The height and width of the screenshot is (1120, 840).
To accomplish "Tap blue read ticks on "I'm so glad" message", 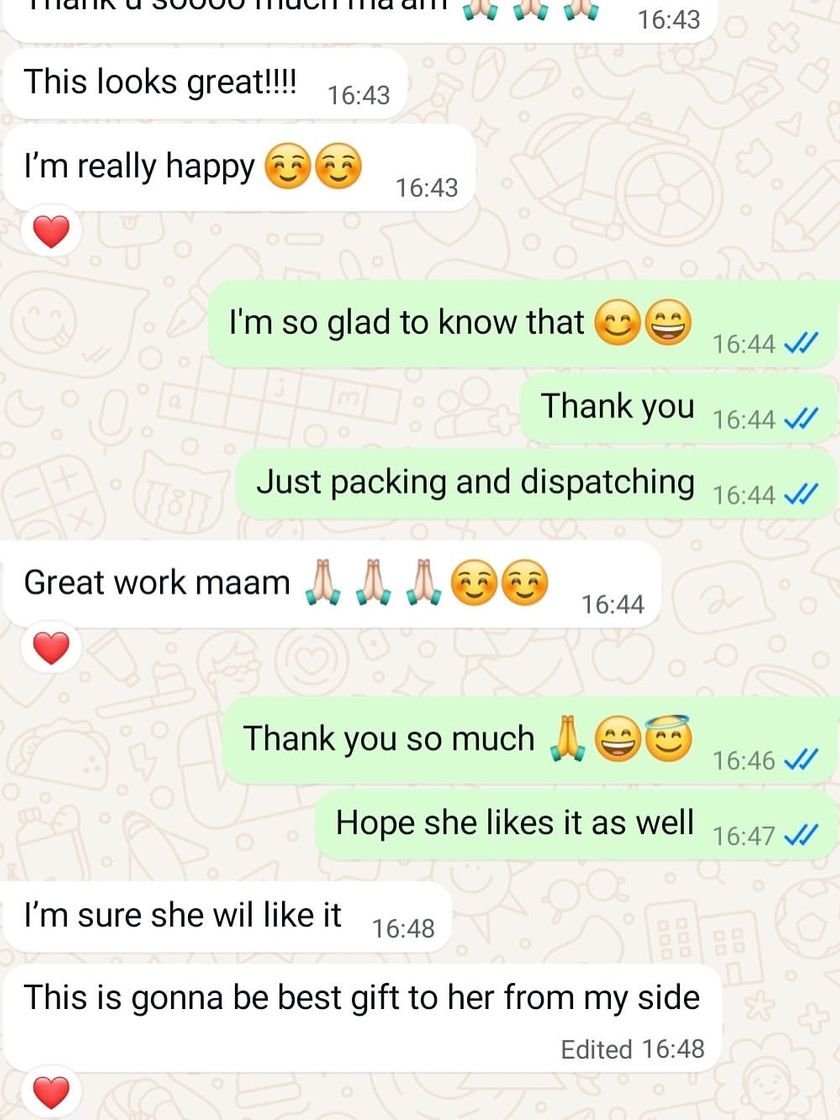I will click(800, 344).
